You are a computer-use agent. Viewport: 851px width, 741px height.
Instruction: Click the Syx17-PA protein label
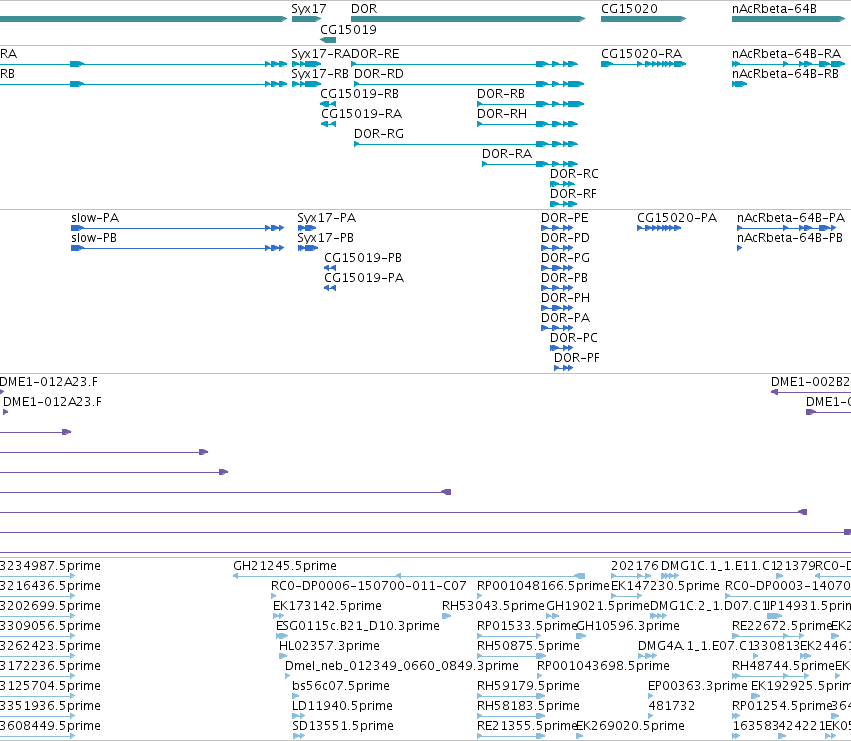(x=327, y=218)
